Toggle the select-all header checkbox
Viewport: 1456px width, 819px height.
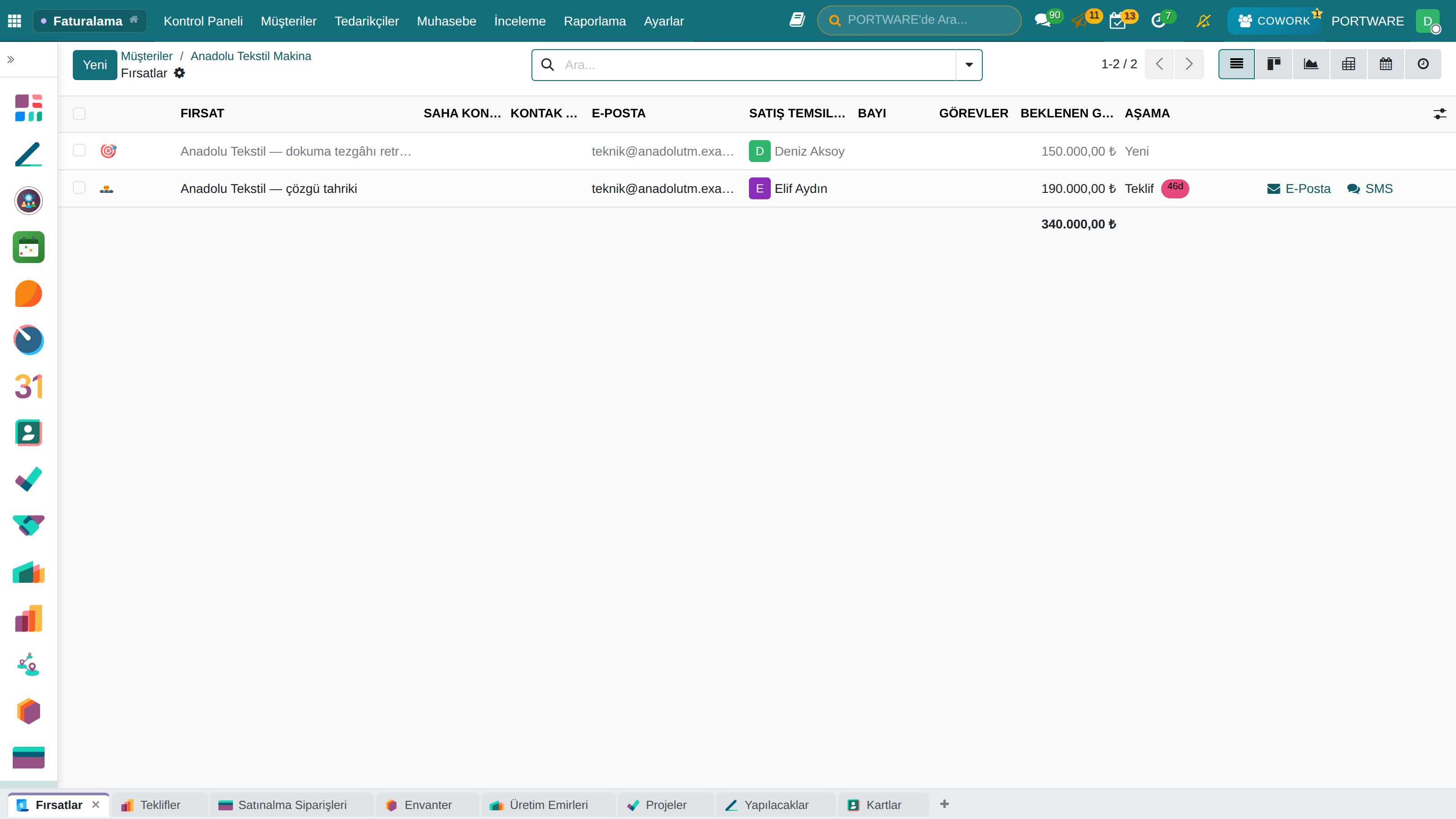point(79,114)
